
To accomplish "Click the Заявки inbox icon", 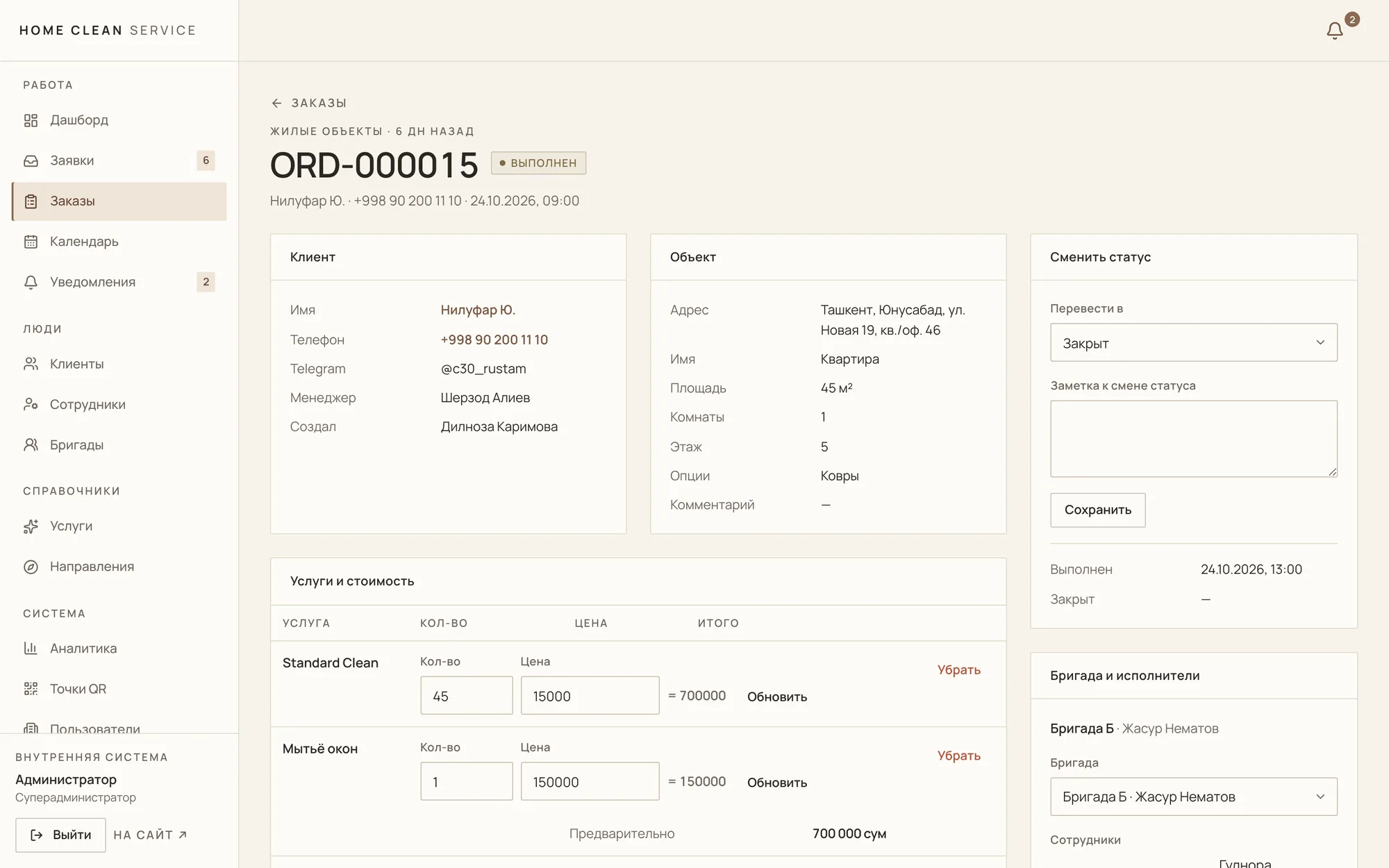I will pos(31,160).
